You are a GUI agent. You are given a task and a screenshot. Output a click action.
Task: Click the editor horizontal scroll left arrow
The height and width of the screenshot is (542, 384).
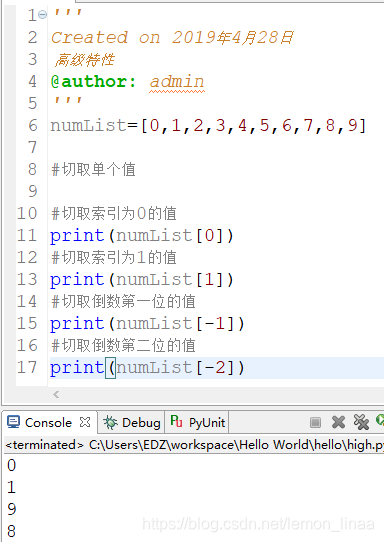point(56,394)
